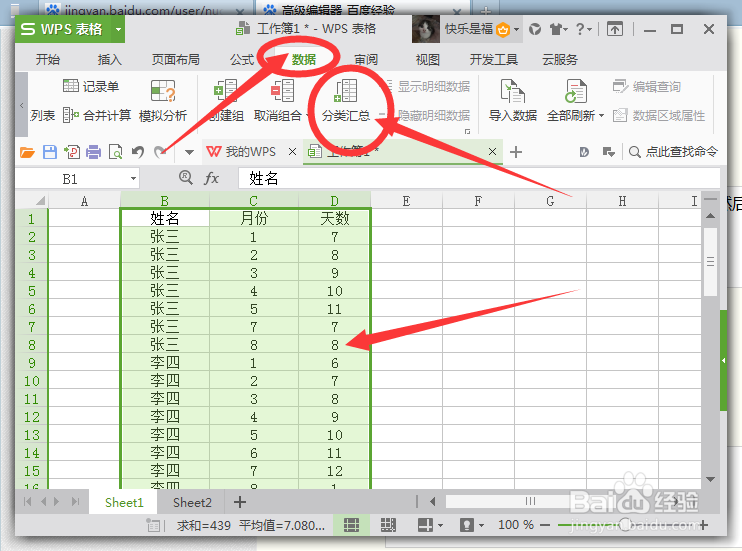Viewport: 742px width, 551px height.
Task: Add a new document tab with plus
Action: coord(516,152)
